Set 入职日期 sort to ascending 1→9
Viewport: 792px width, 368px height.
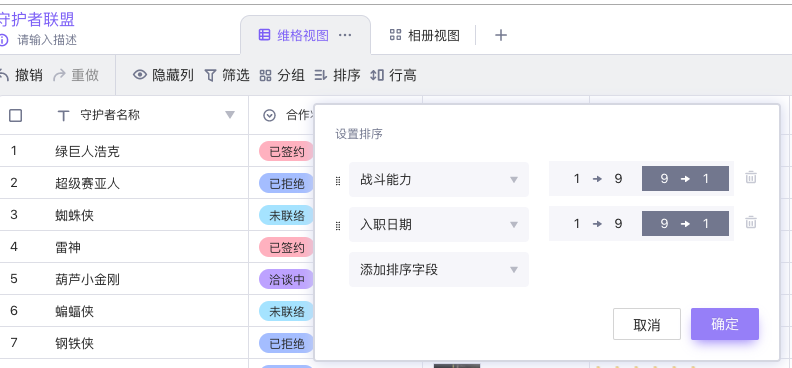(597, 223)
